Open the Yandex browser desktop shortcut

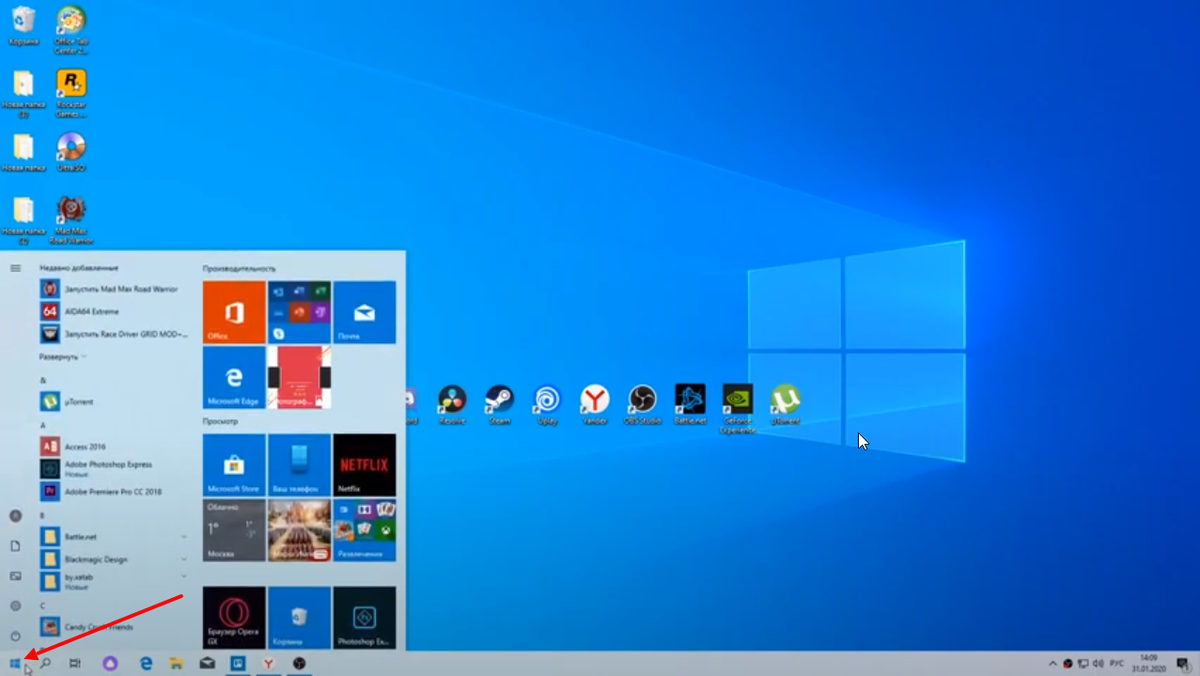595,404
